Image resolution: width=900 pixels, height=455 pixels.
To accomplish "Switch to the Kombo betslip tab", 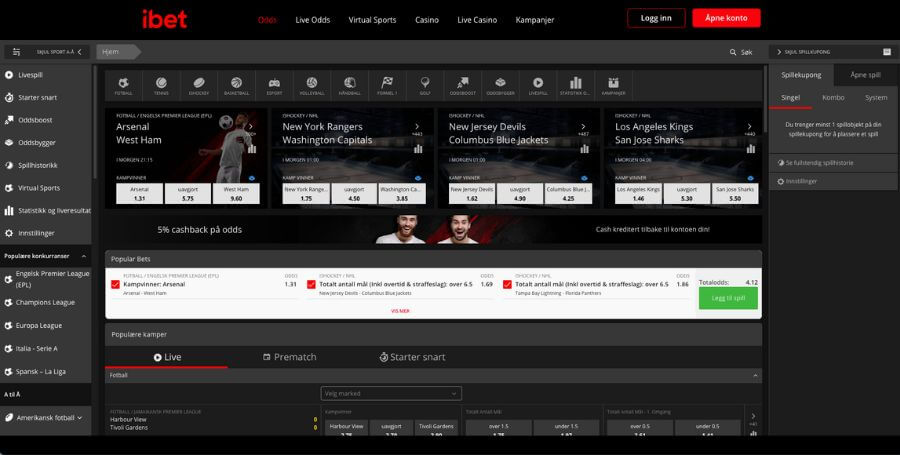I will pos(833,98).
